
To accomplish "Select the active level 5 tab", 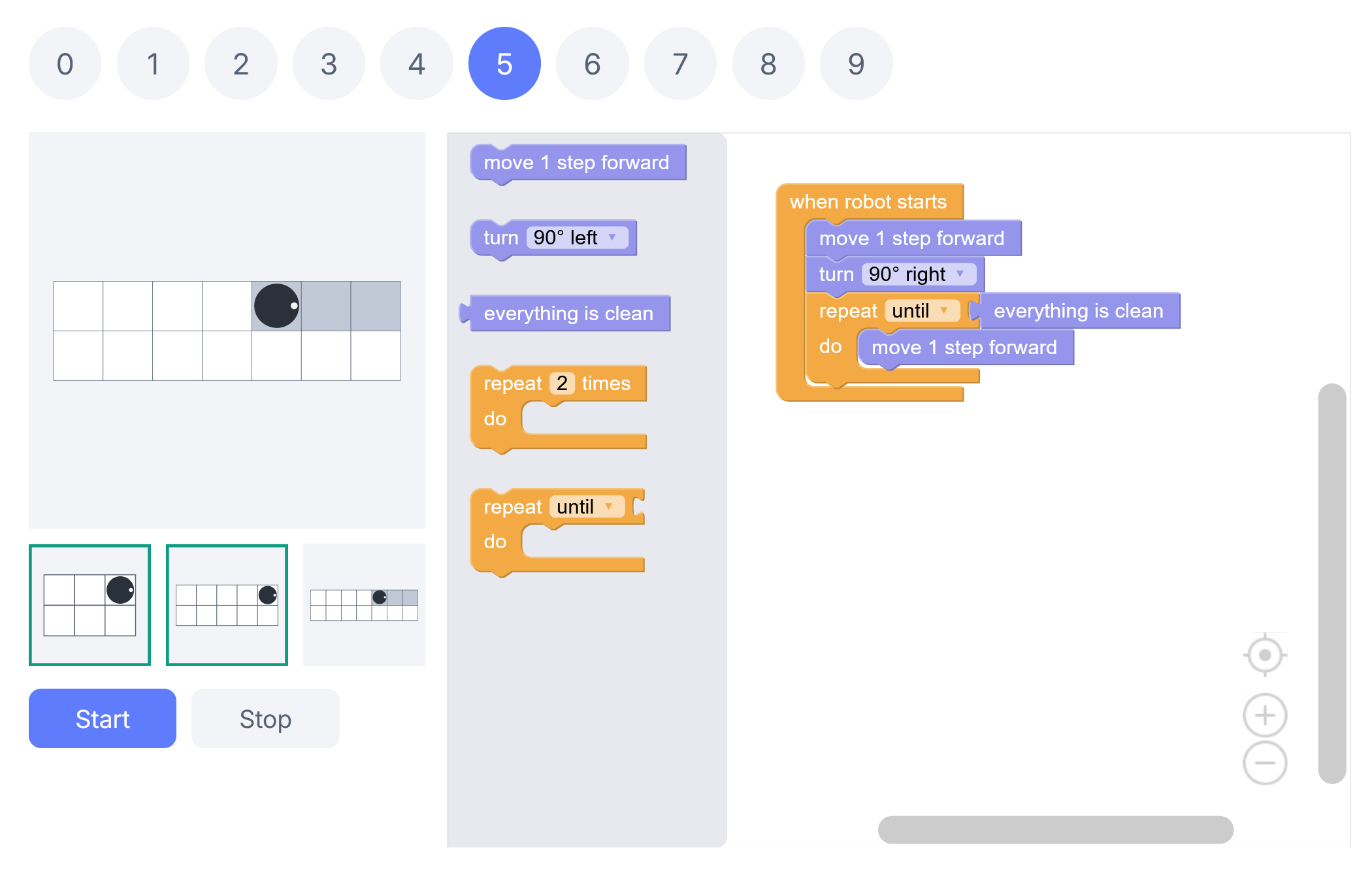I will [x=504, y=63].
